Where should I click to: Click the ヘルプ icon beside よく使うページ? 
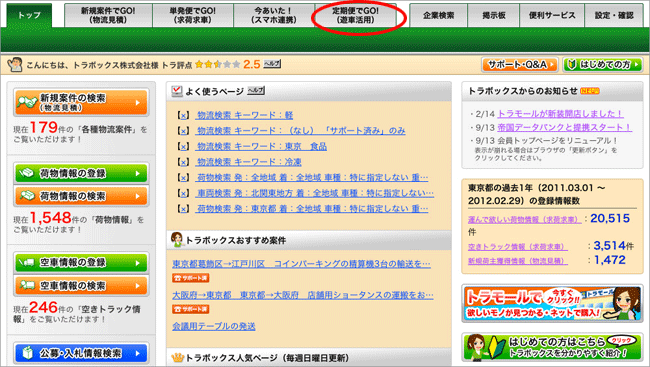coord(256,90)
